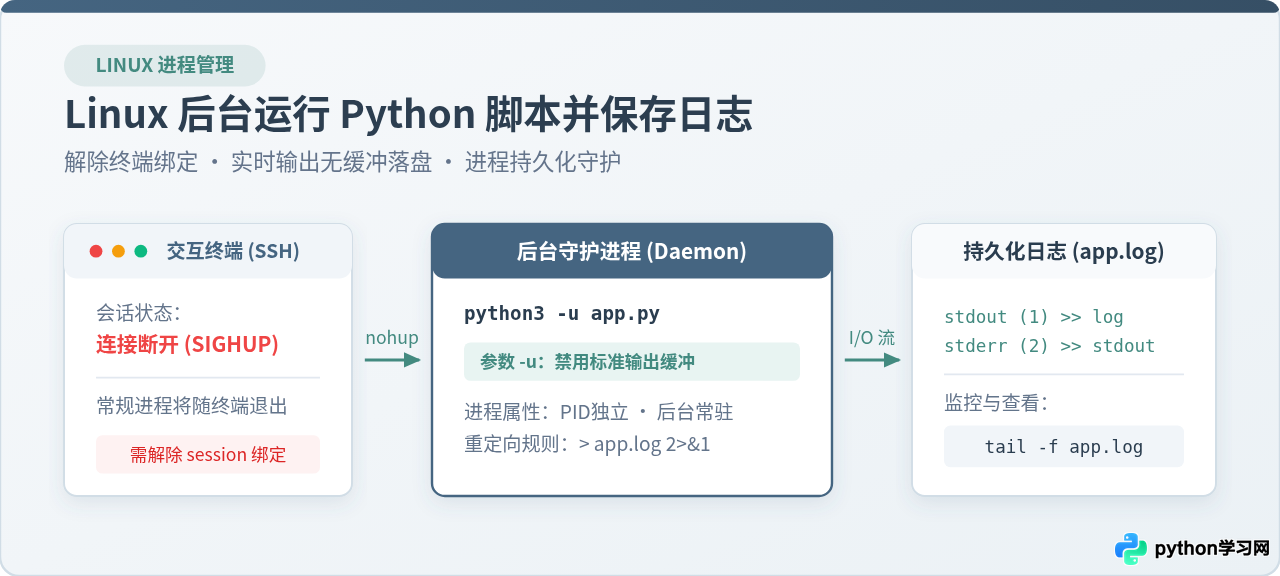Click the stdout (1) >> log line
Screen dimensions: 1280x576
coord(1034,317)
